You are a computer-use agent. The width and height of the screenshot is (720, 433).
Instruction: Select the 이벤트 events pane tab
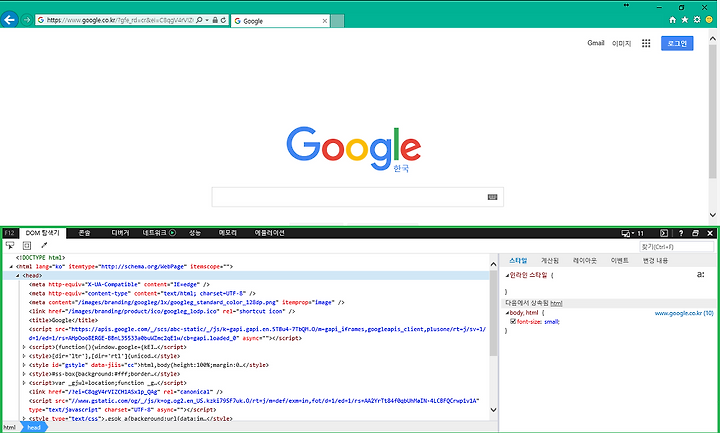619,260
